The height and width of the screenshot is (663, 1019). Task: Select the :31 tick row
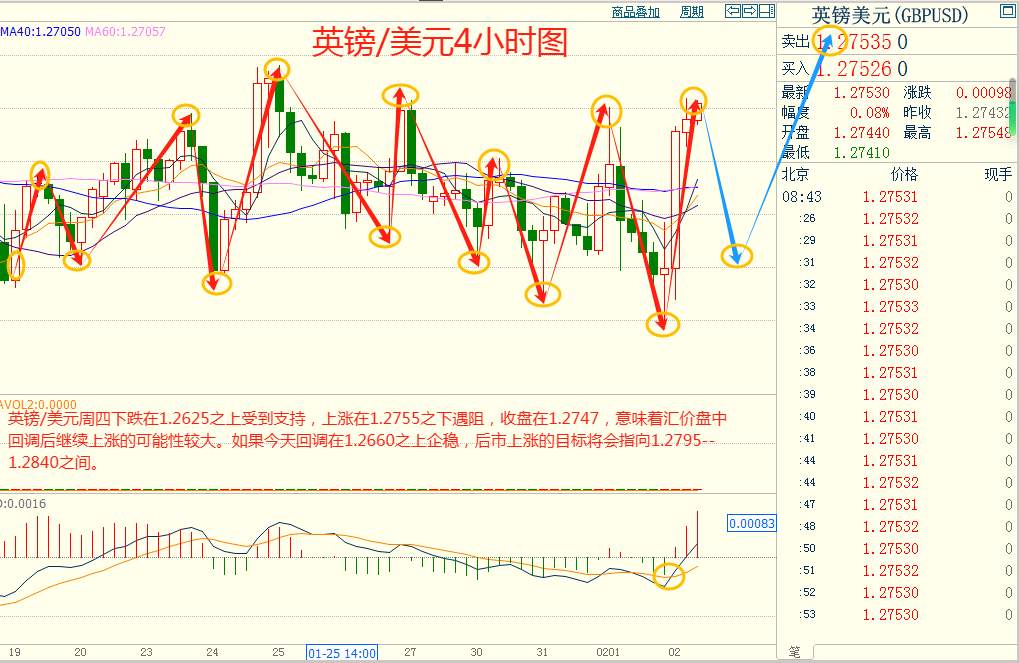coord(897,263)
